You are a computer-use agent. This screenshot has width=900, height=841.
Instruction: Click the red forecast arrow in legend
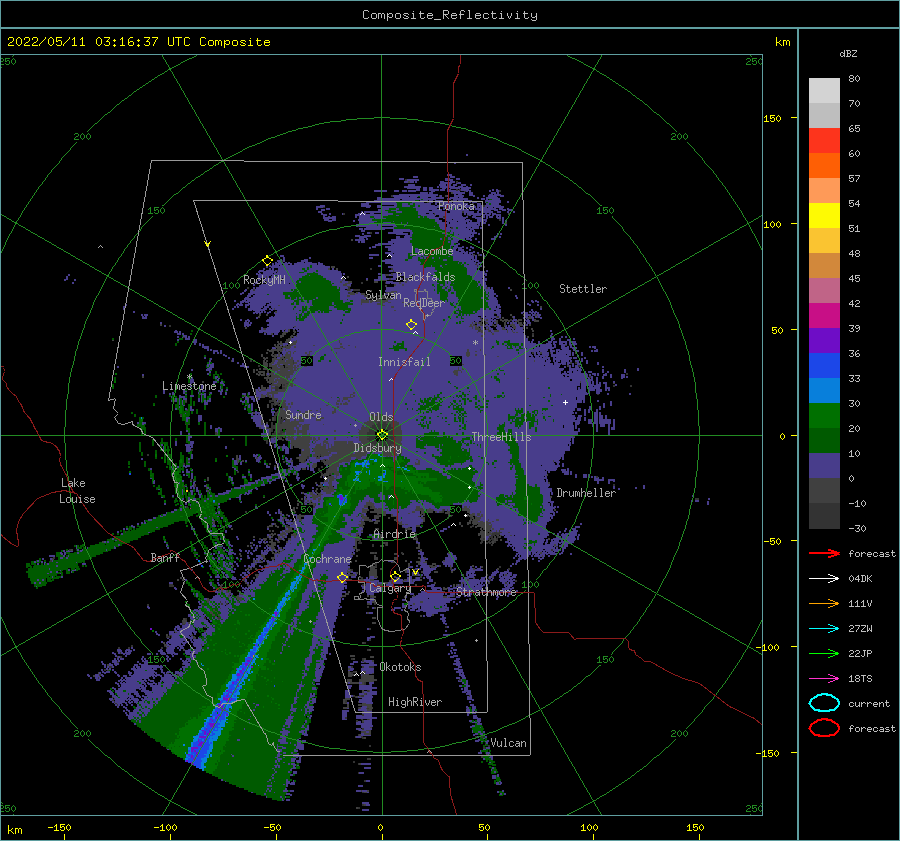tap(824, 553)
